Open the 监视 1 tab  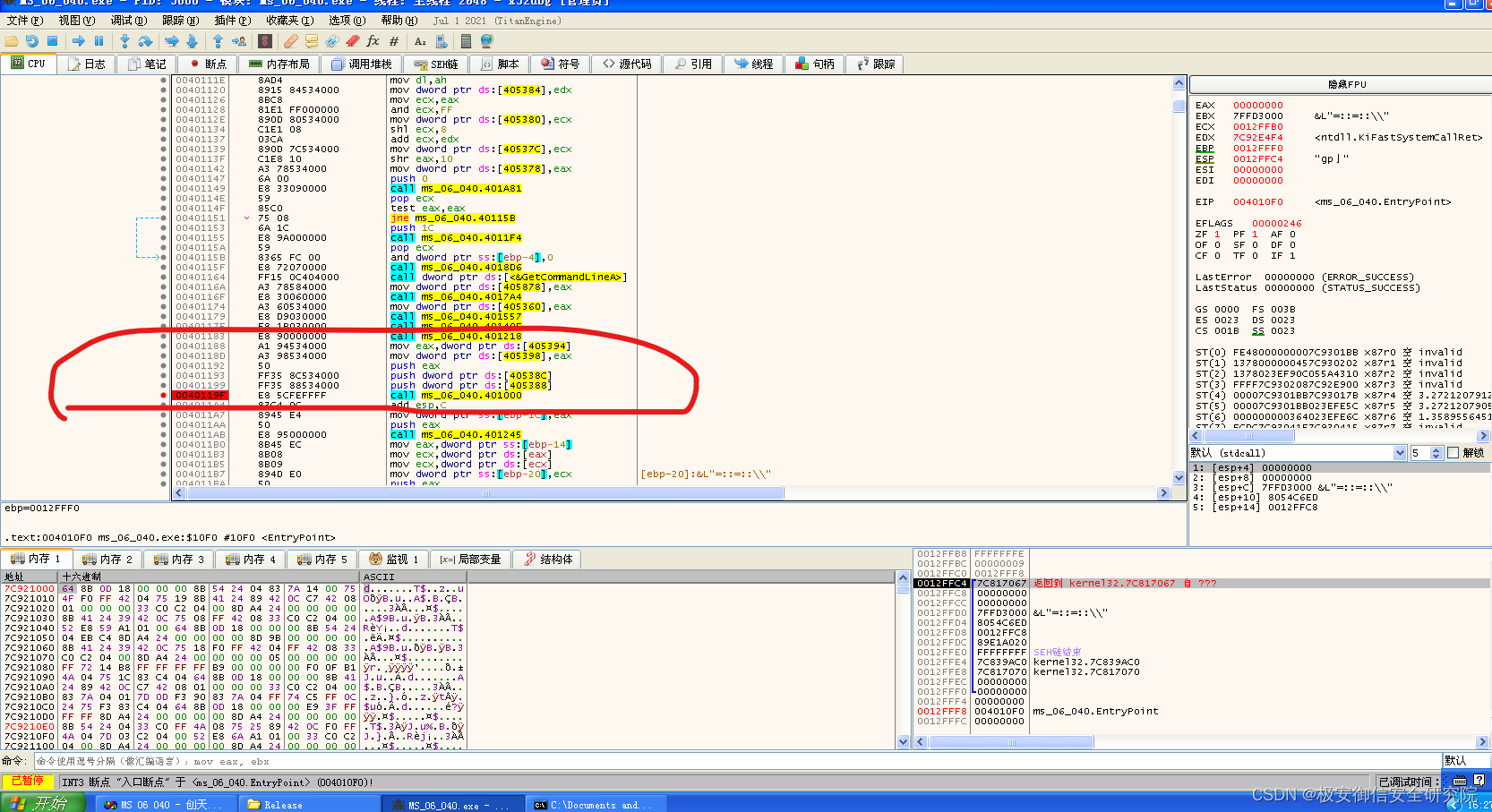394,559
